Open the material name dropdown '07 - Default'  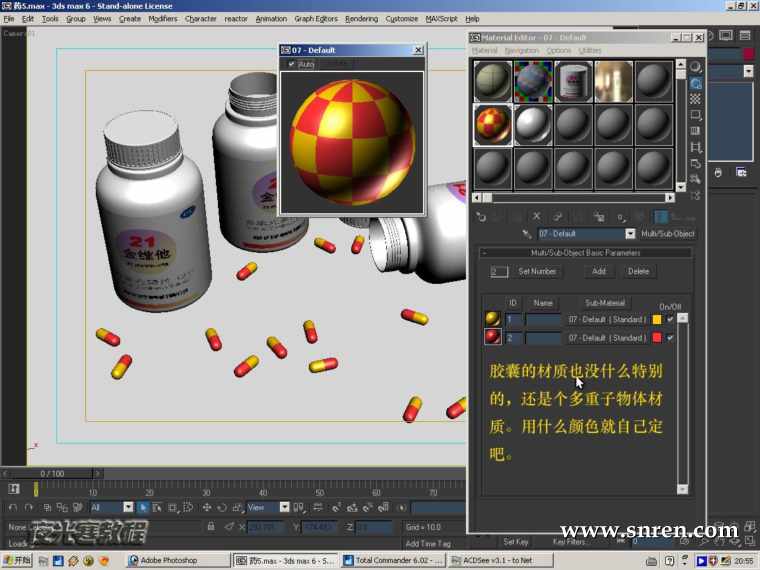630,234
